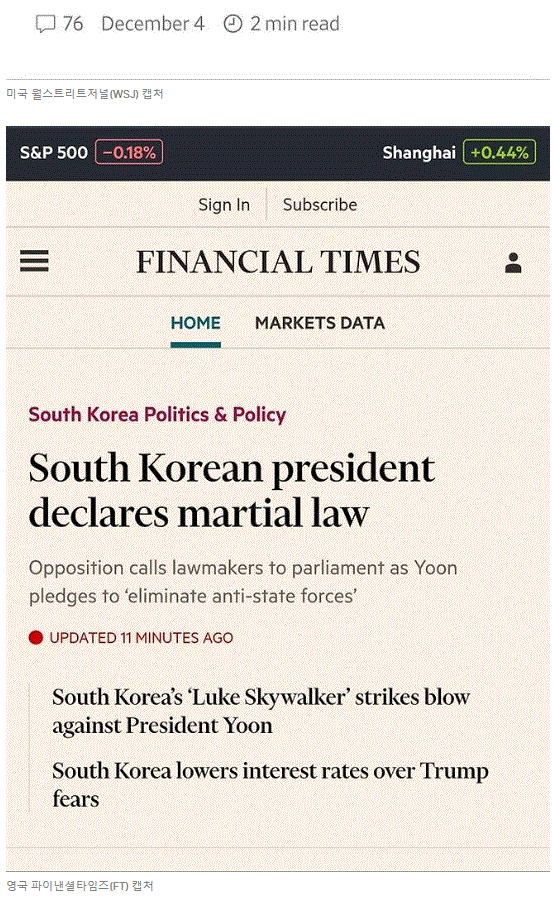
Task: Open the 'Luke Skywalker' strikes blow story
Action: (x=261, y=711)
